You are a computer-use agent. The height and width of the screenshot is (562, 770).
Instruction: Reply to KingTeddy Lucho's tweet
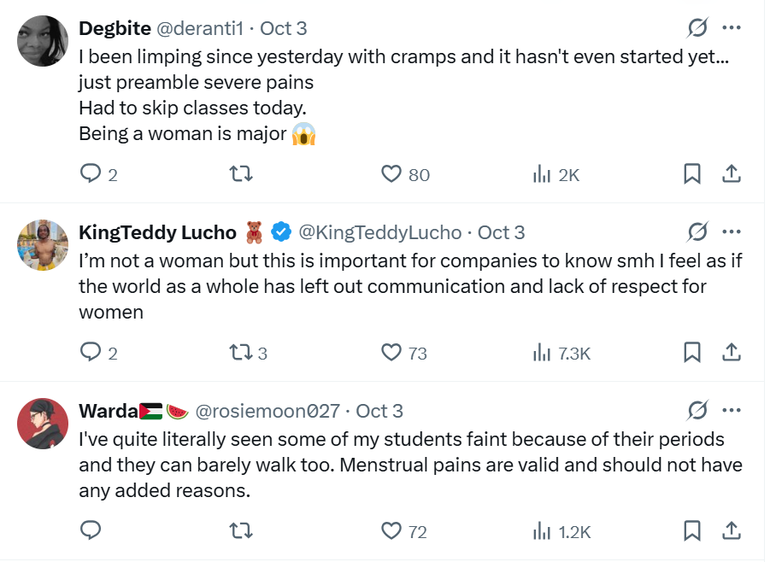(91, 352)
